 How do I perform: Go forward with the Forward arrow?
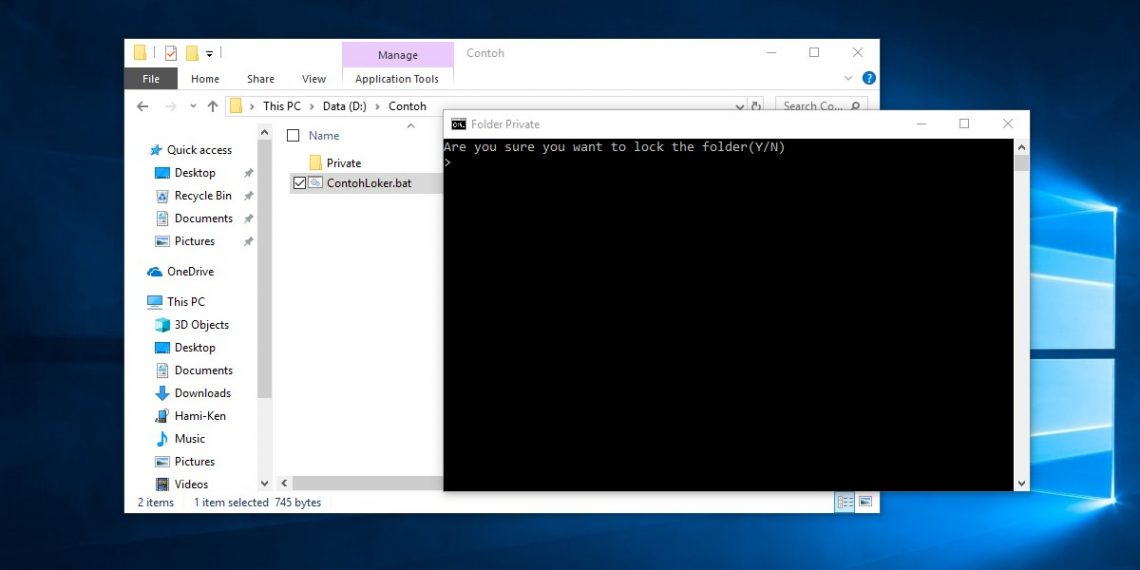(x=170, y=106)
